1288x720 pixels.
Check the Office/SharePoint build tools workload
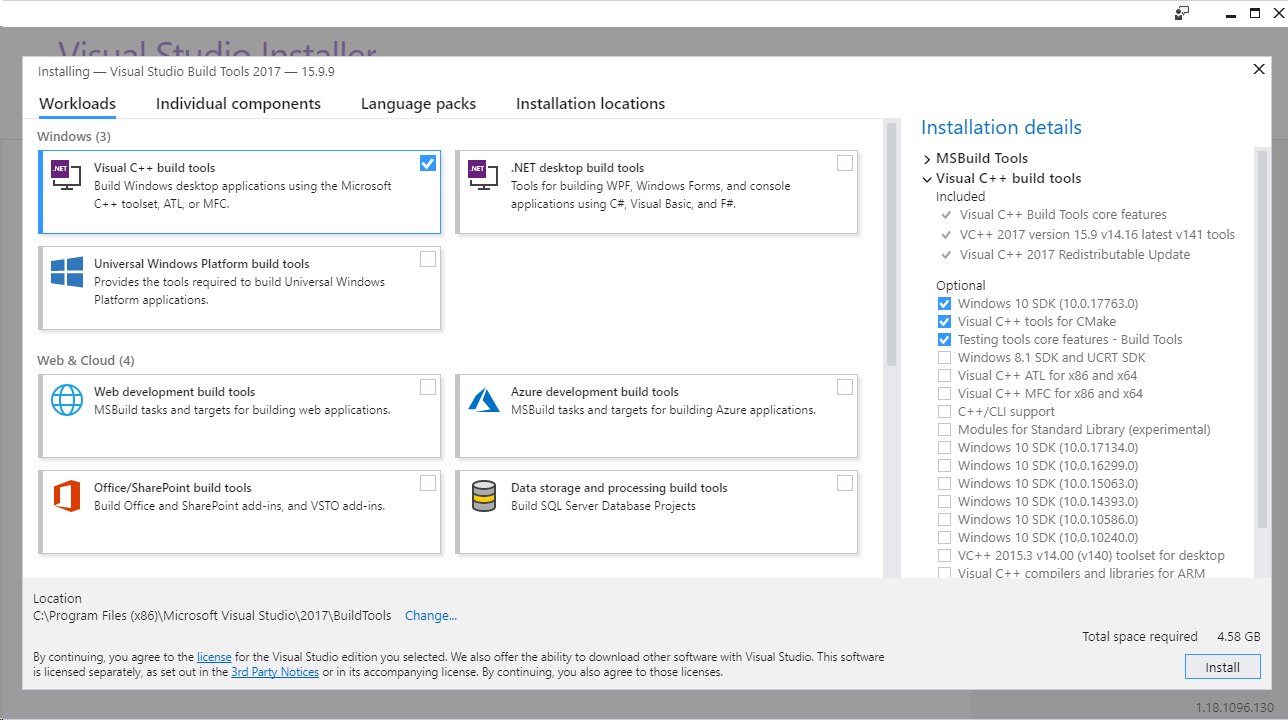428,483
